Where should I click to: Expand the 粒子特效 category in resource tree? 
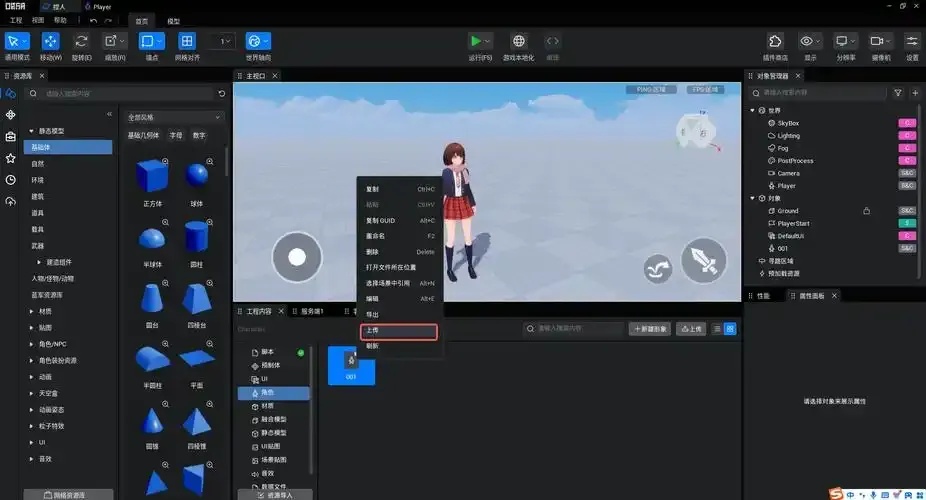click(31, 426)
